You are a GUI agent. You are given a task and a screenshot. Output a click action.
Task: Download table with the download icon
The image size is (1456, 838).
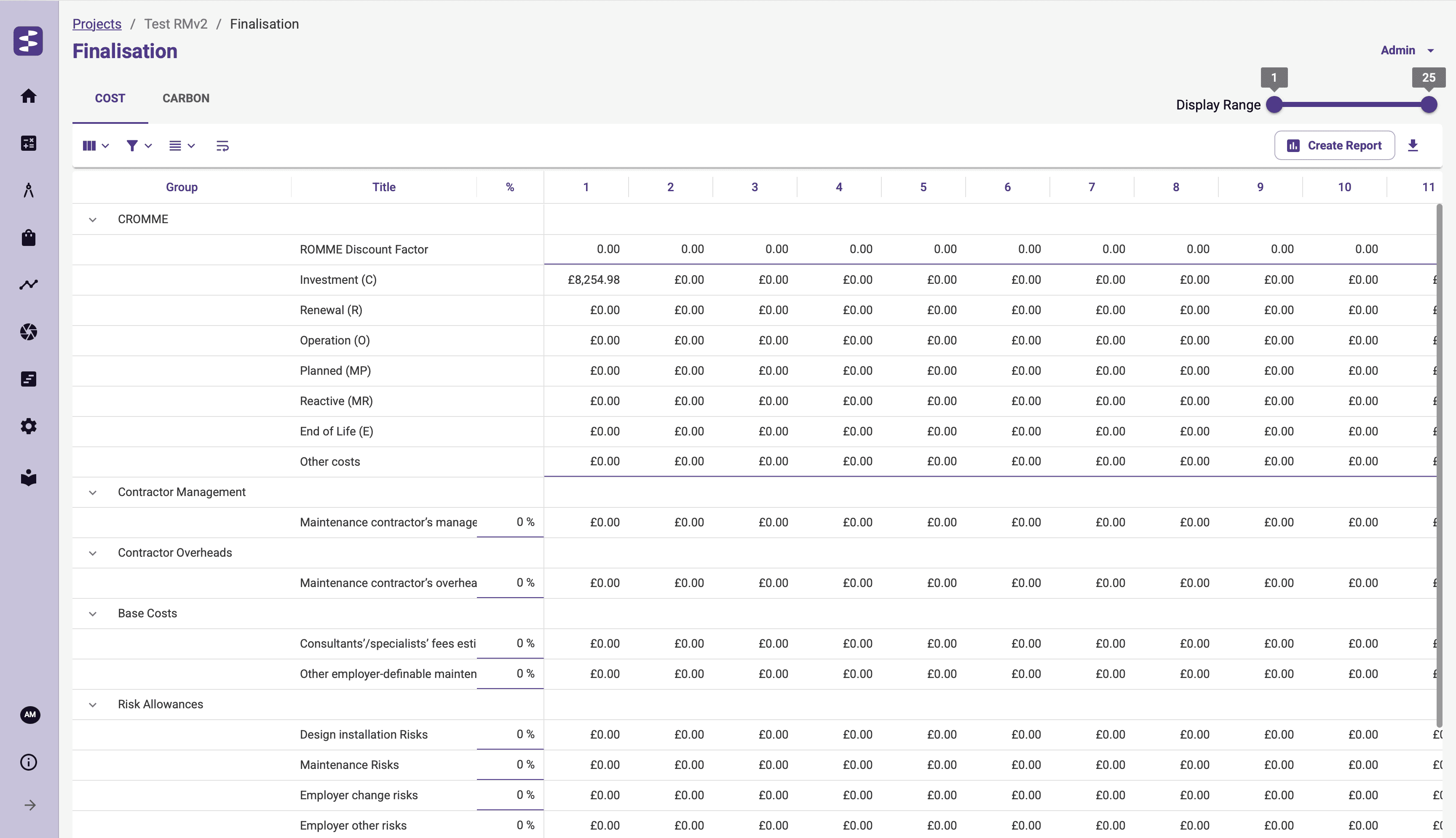coord(1412,146)
